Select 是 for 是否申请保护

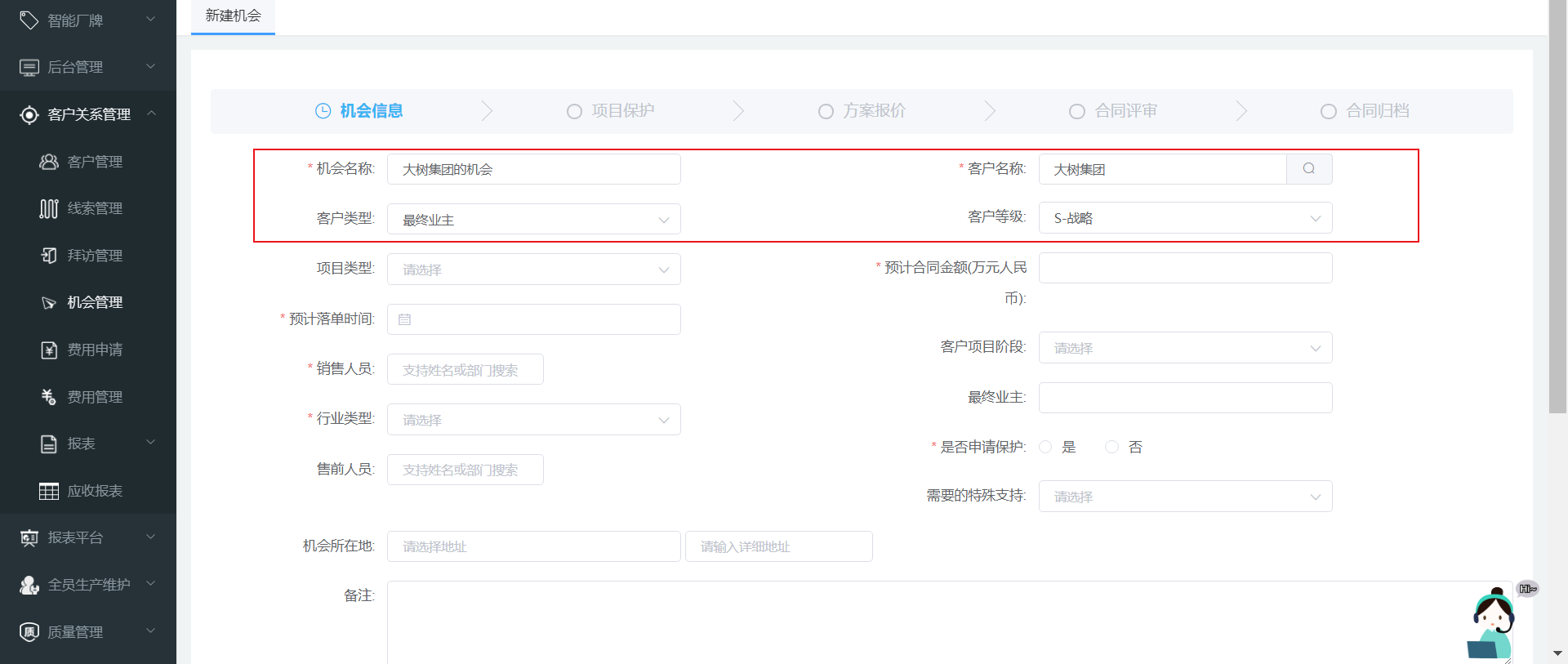point(1046,447)
